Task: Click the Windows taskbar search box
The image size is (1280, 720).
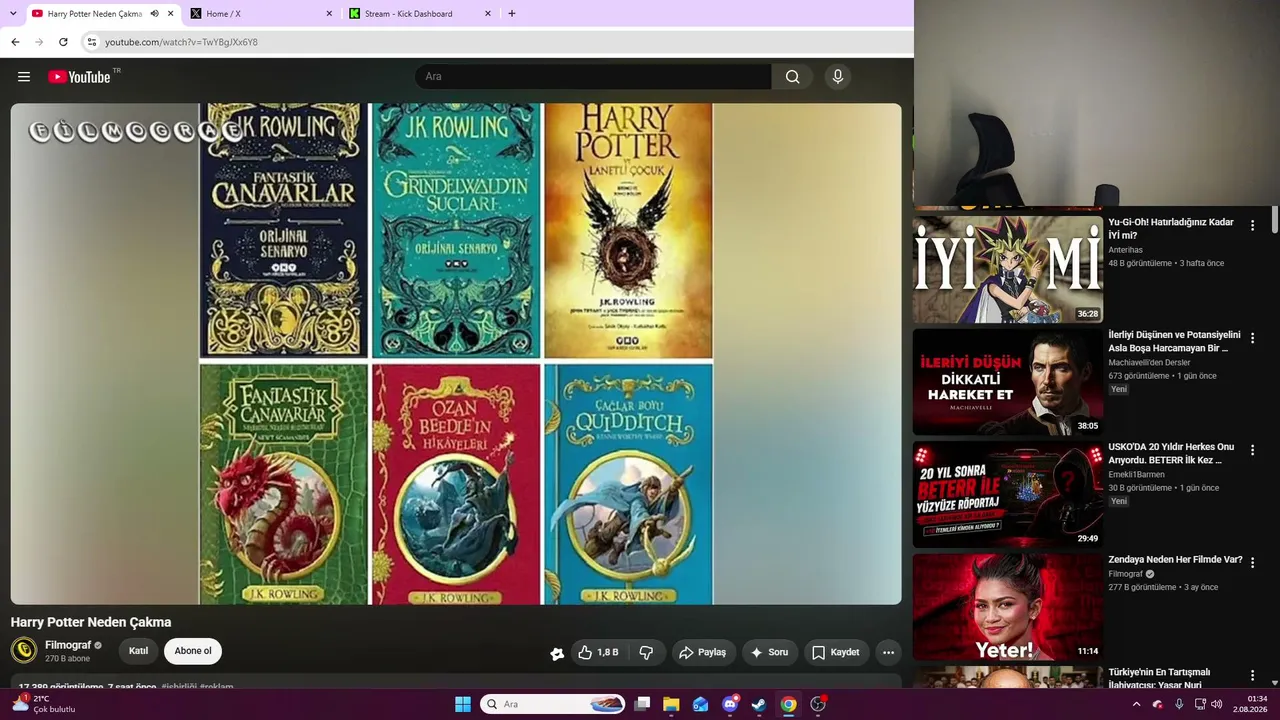Action: tap(553, 704)
